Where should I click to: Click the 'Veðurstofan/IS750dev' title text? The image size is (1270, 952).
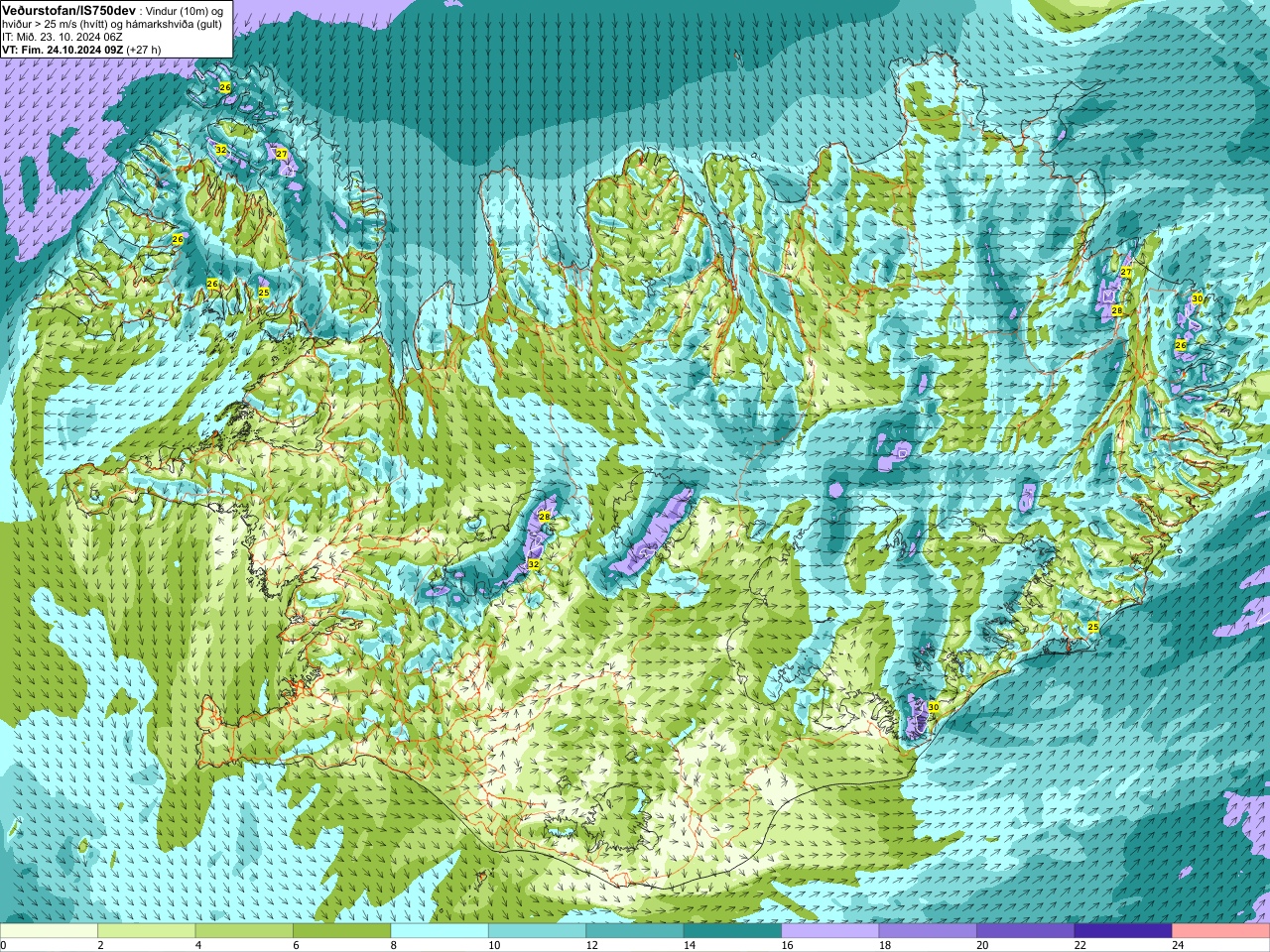68,10
